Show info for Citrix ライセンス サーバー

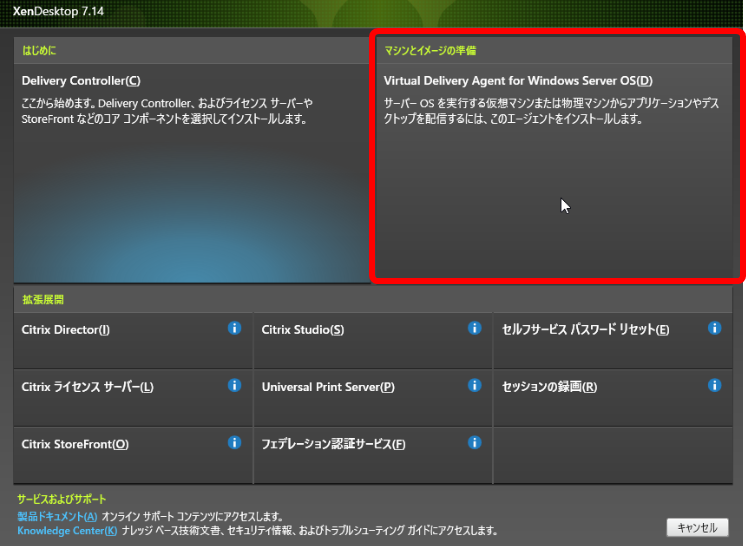pyautogui.click(x=234, y=385)
